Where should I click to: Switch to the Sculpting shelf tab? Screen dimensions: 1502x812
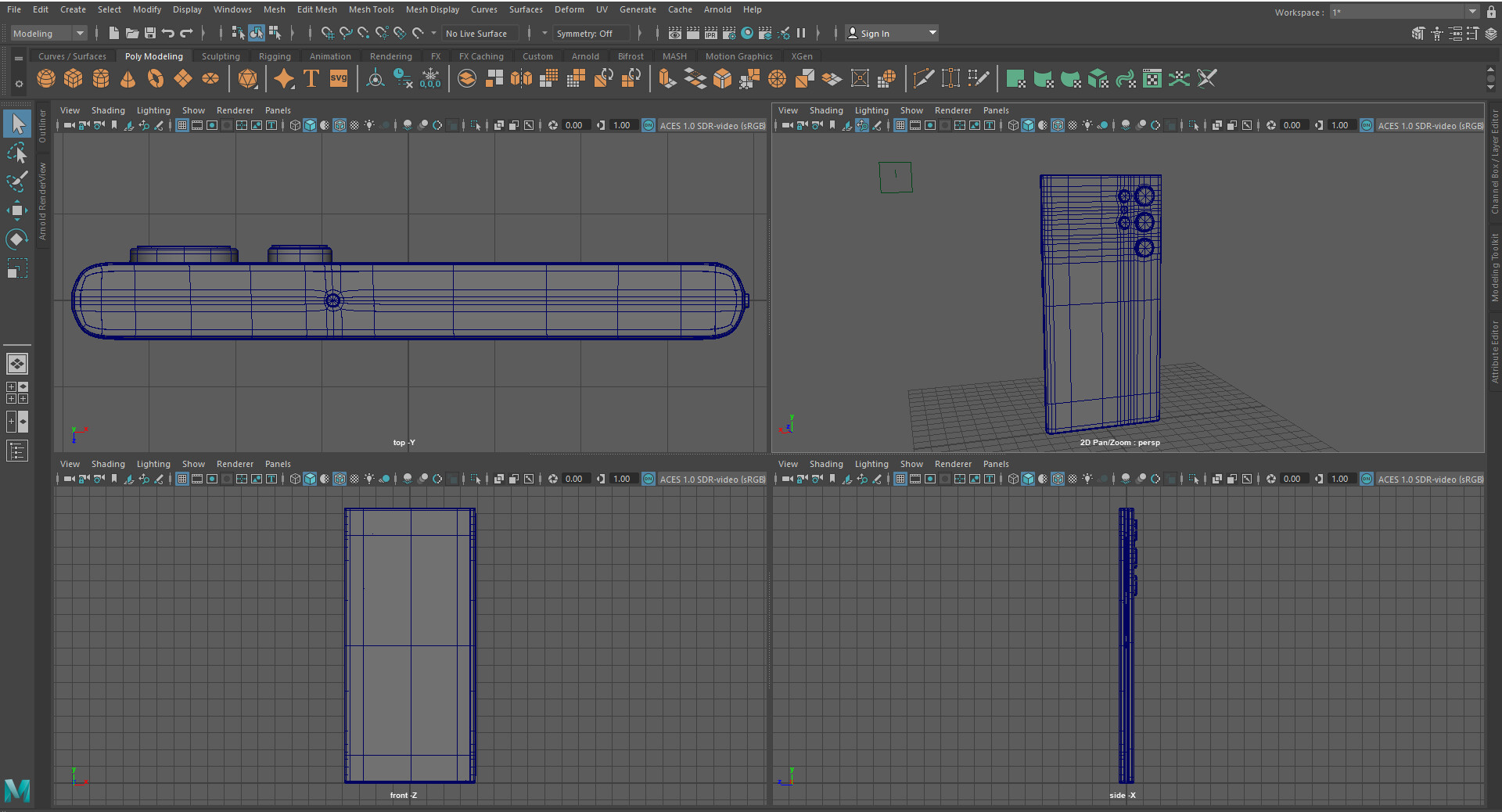(220, 56)
